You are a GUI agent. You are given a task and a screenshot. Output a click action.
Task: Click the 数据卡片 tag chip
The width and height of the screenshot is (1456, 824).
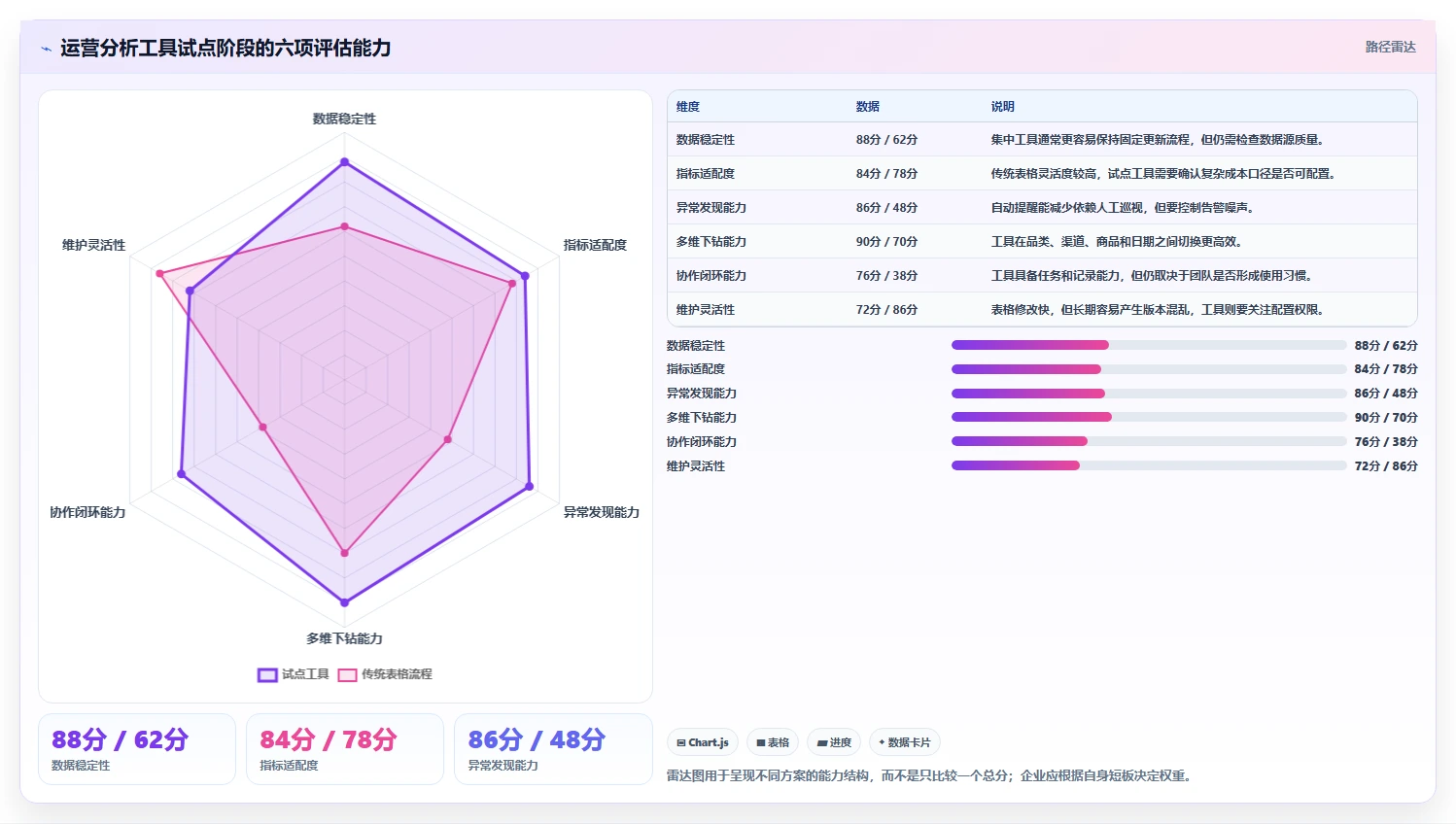[x=905, y=742]
